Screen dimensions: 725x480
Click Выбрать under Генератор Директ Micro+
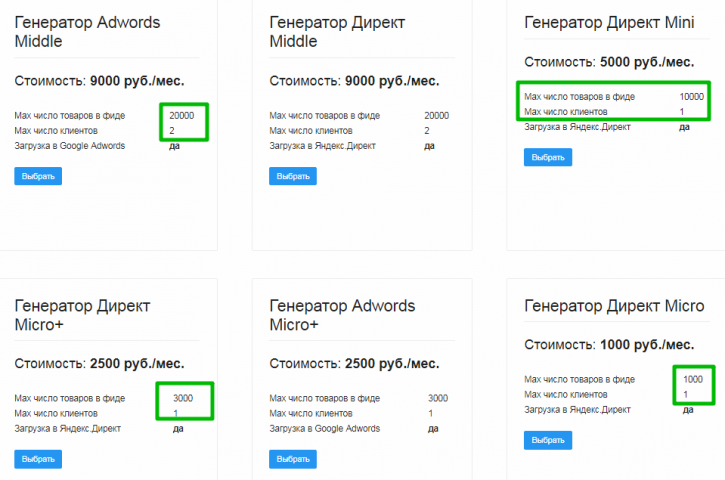coord(38,459)
